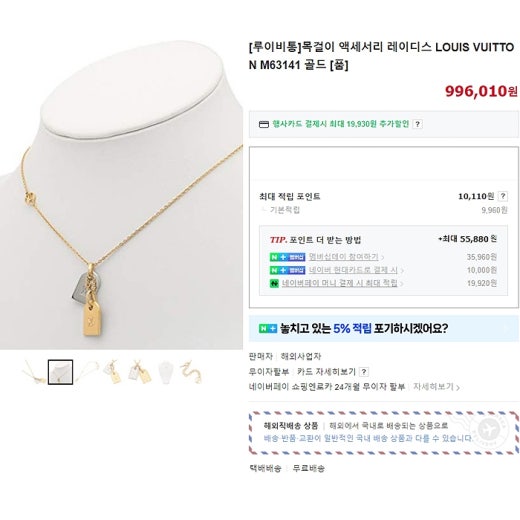Click N+ badge beside 네이버 현대카드로 결제 시
This screenshot has width=520, height=520.
287,270
